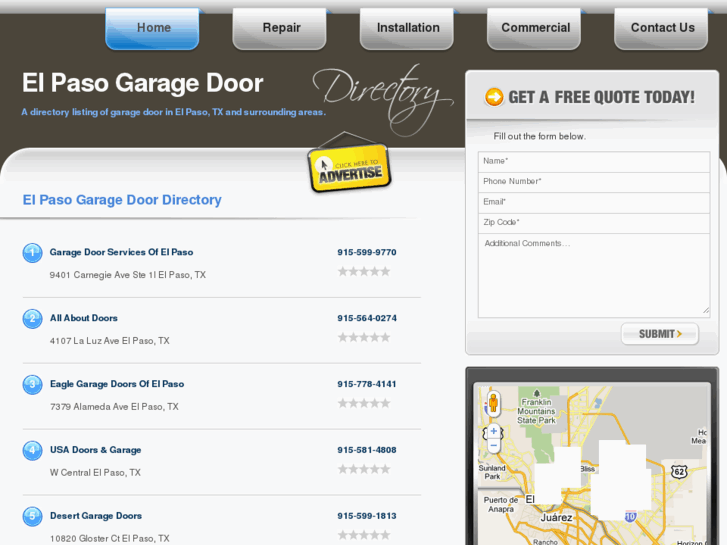Click the Sunland Park label on the map
727x545 pixels.
coord(492,472)
